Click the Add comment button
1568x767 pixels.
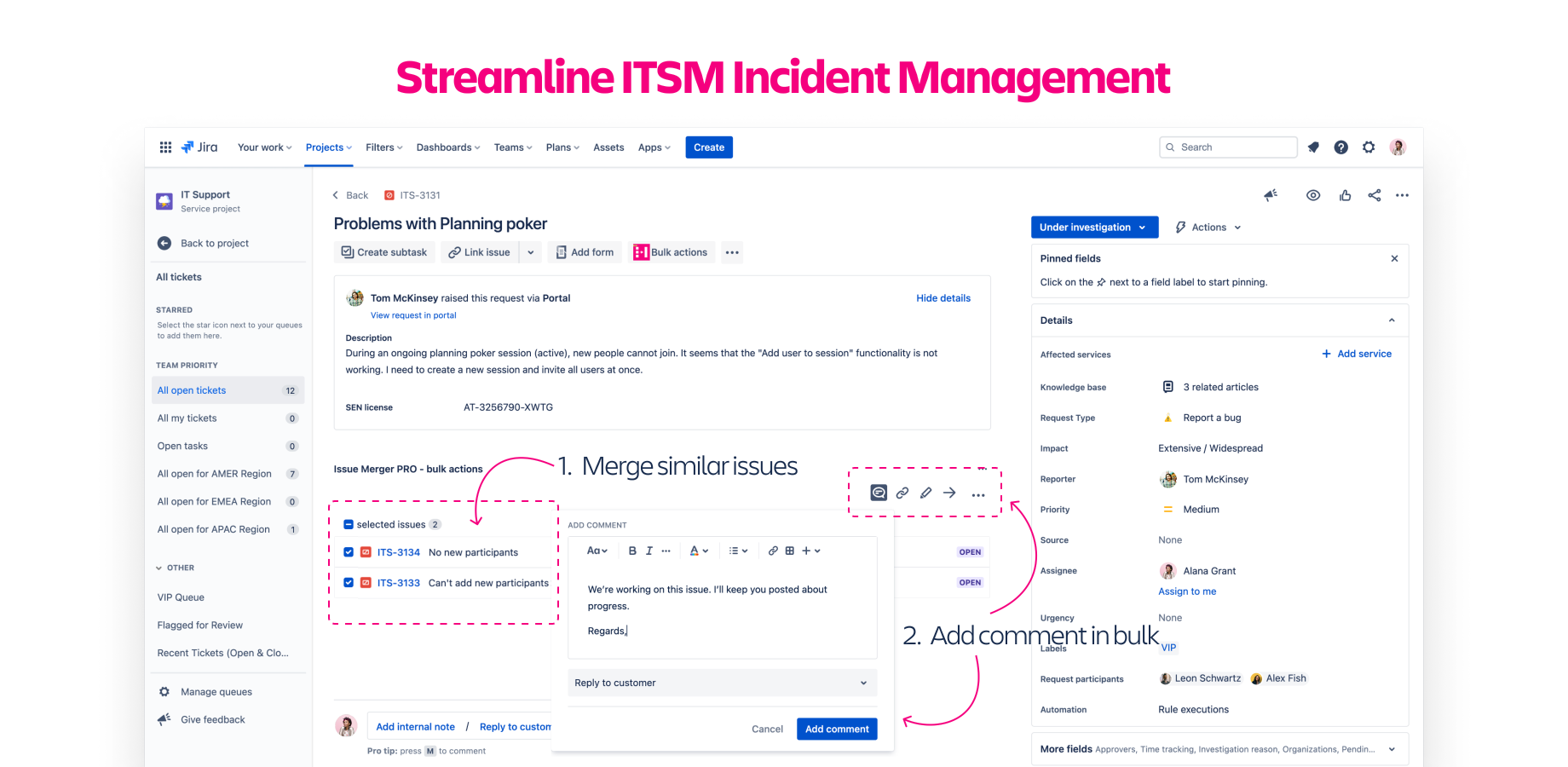pos(837,729)
